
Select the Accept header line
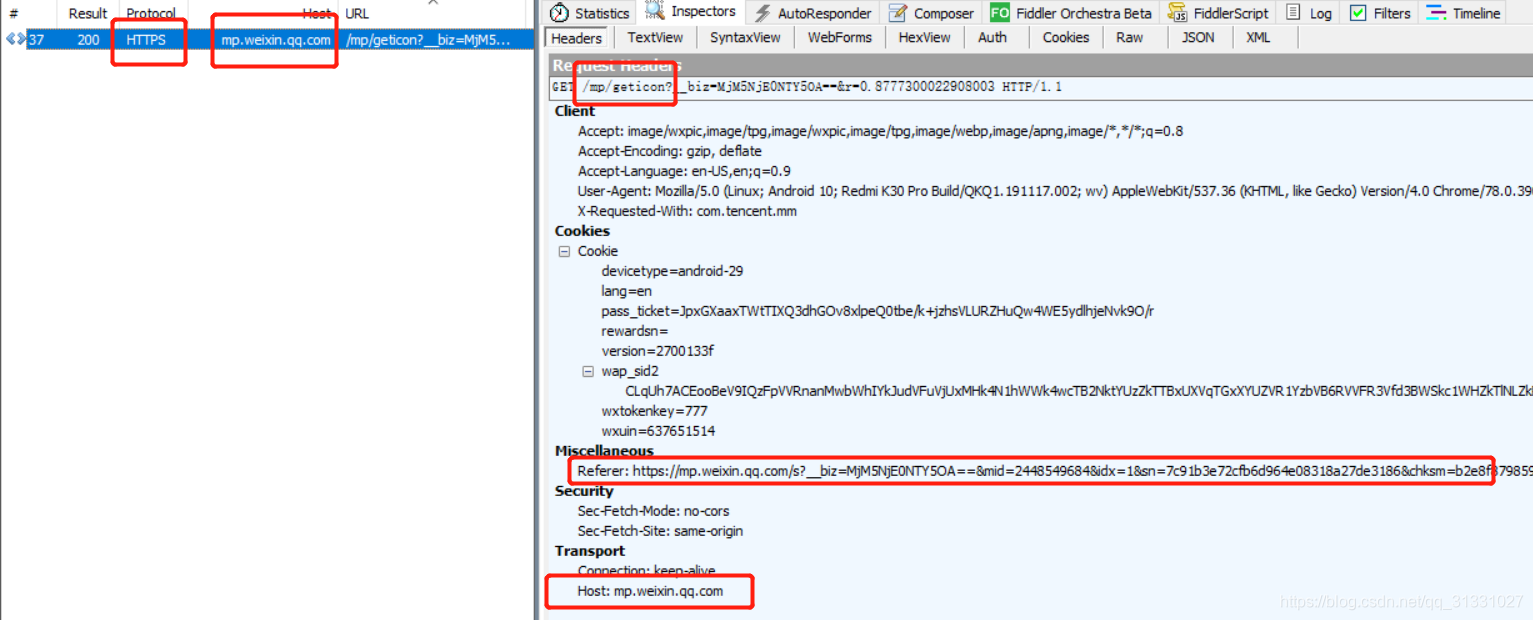tap(880, 131)
